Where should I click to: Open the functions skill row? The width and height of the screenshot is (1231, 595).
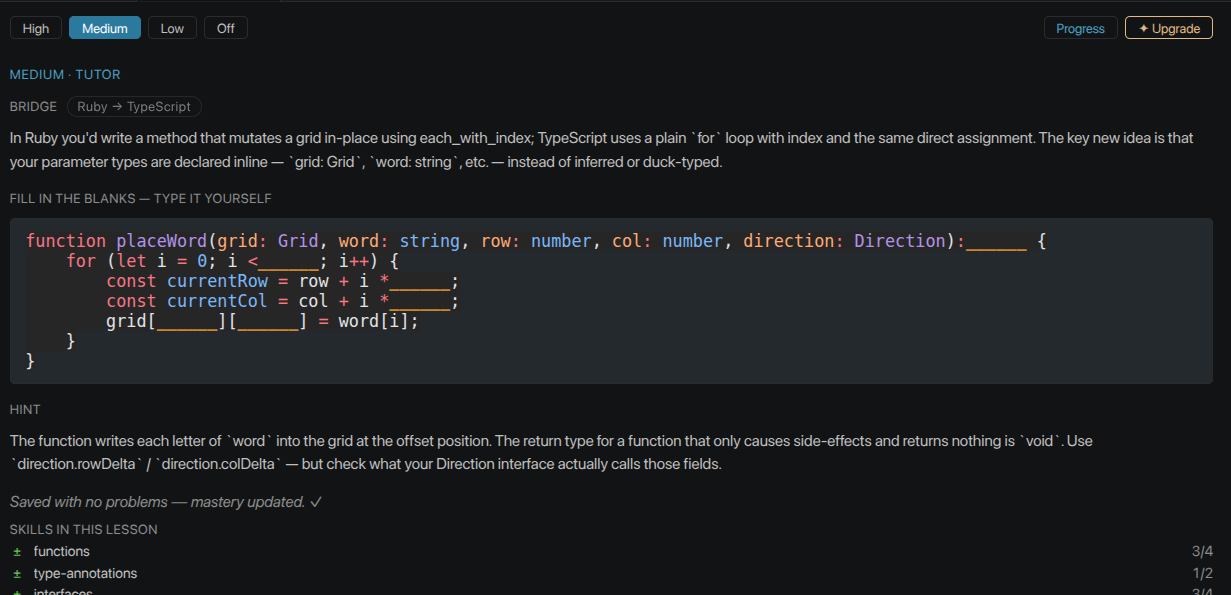[612, 552]
